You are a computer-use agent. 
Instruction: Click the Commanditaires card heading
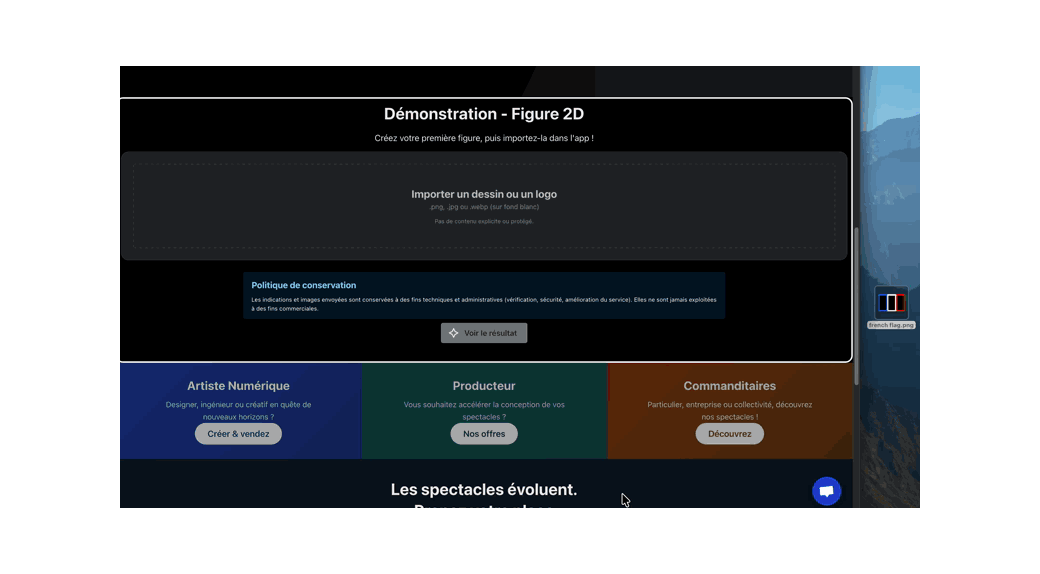[x=729, y=386]
